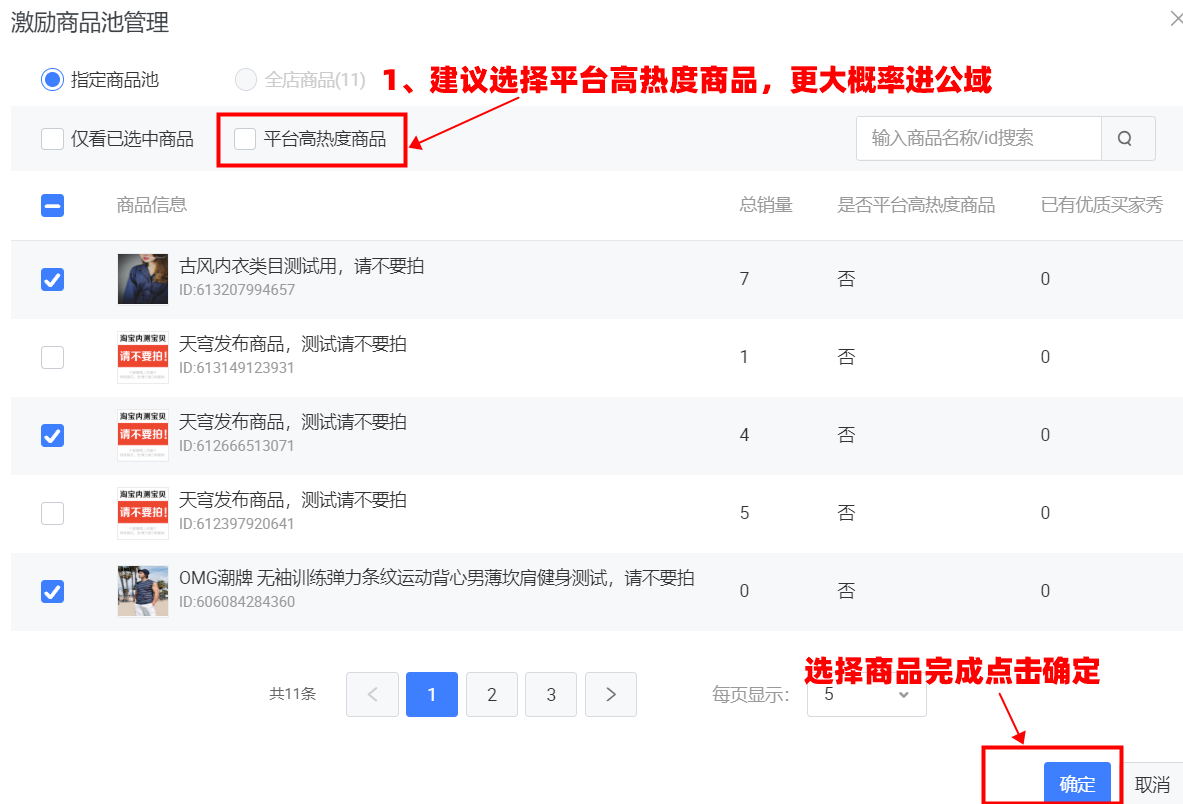Uncheck product ID:612666513071 checkbox

(x=52, y=435)
